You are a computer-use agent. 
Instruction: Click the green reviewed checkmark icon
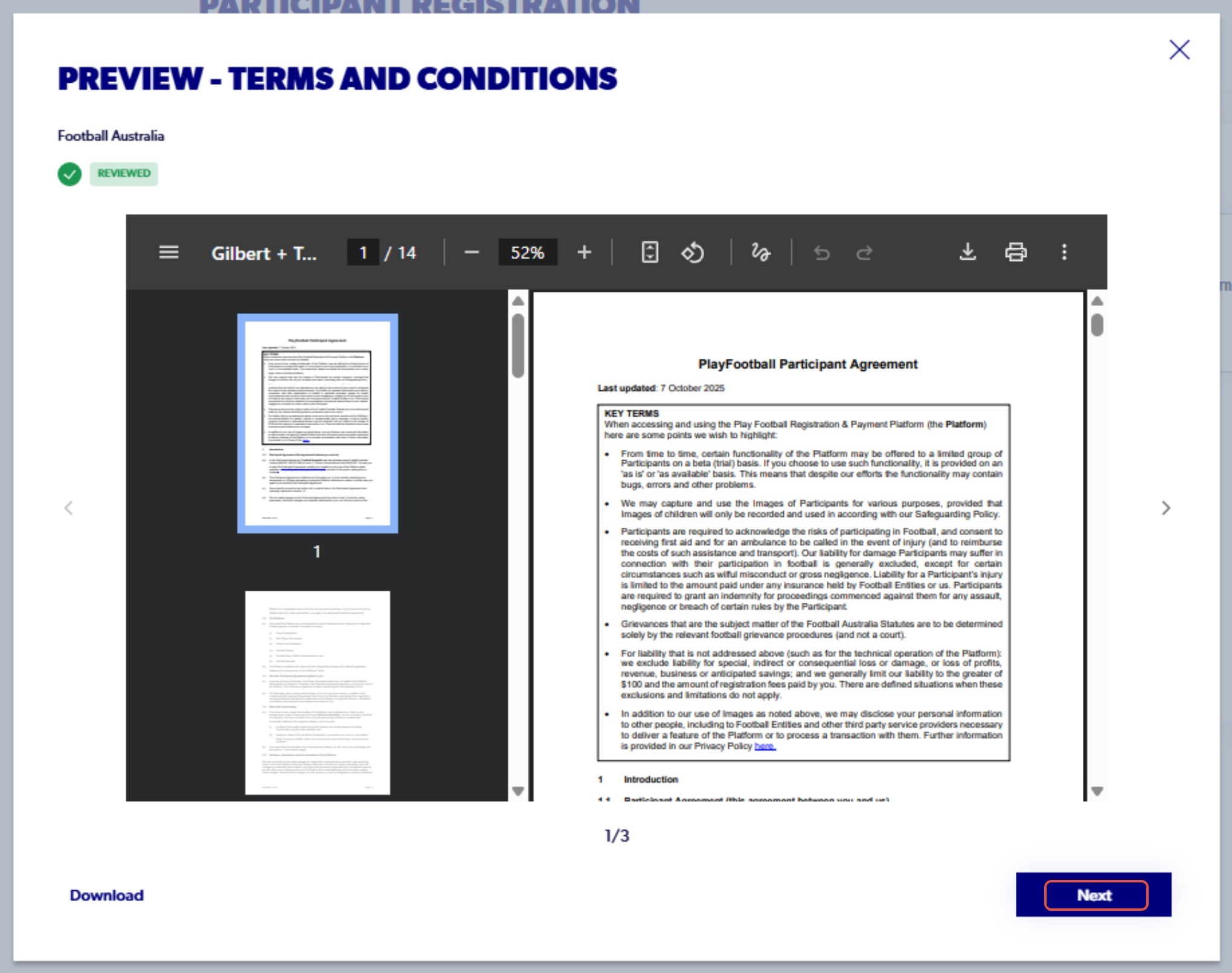coord(69,174)
